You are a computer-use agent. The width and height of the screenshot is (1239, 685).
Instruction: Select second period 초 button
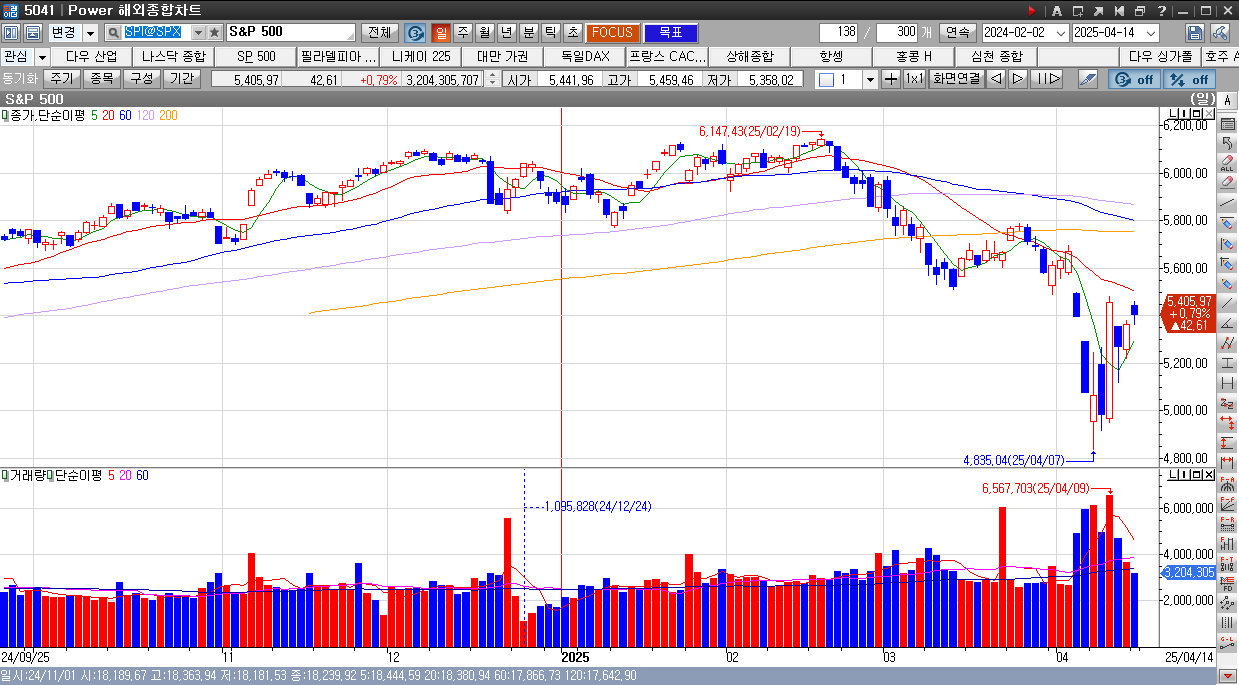[x=572, y=33]
